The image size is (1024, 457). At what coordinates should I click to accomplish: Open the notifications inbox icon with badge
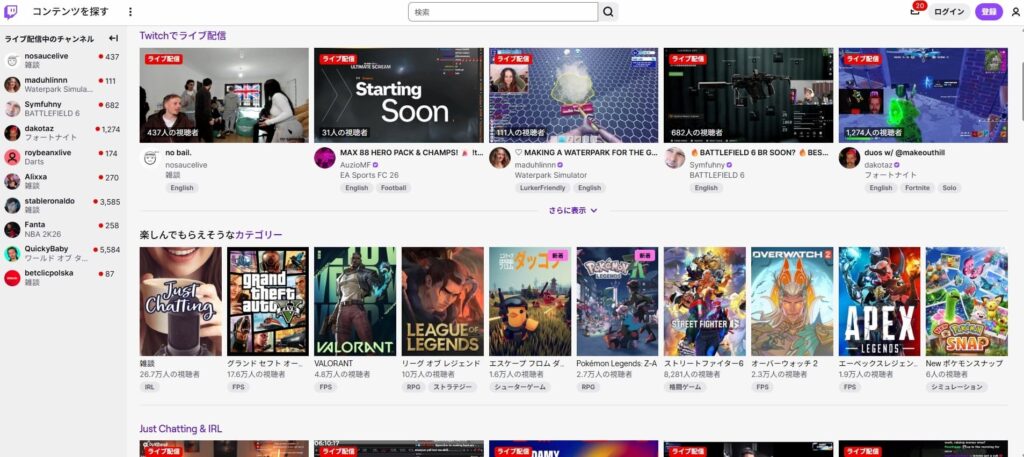(914, 12)
